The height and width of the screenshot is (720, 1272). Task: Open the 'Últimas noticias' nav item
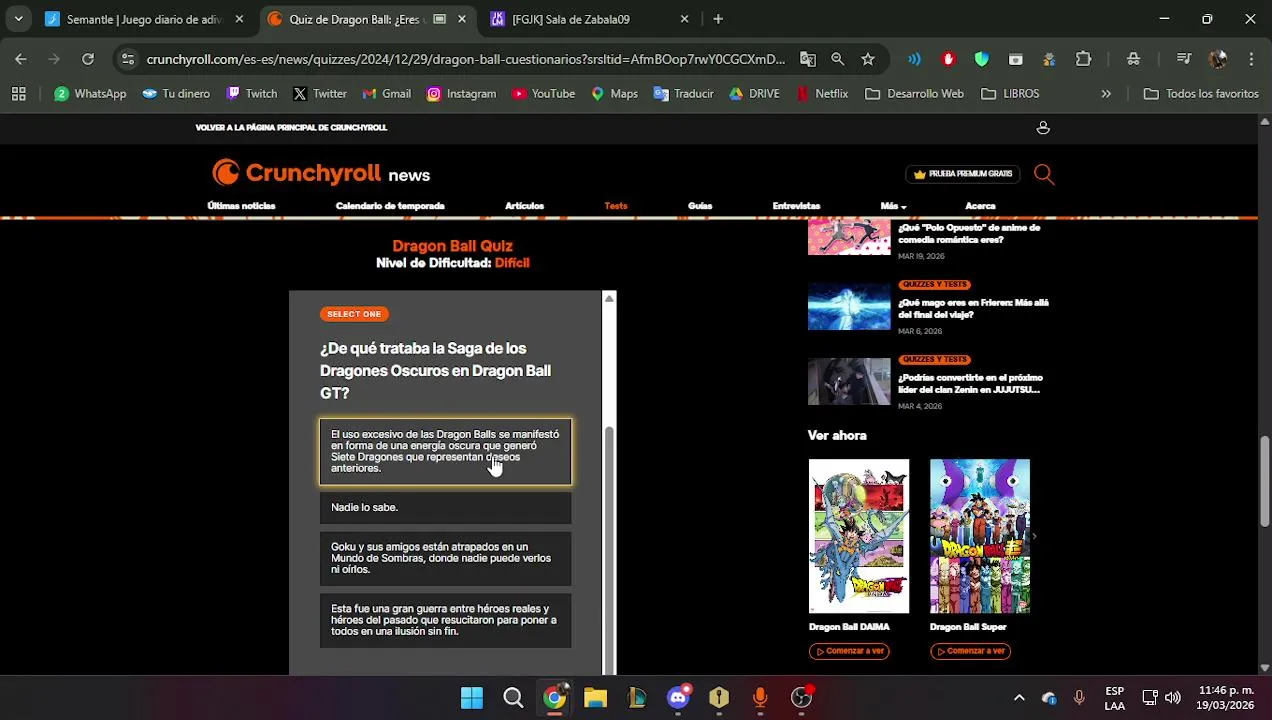point(241,206)
